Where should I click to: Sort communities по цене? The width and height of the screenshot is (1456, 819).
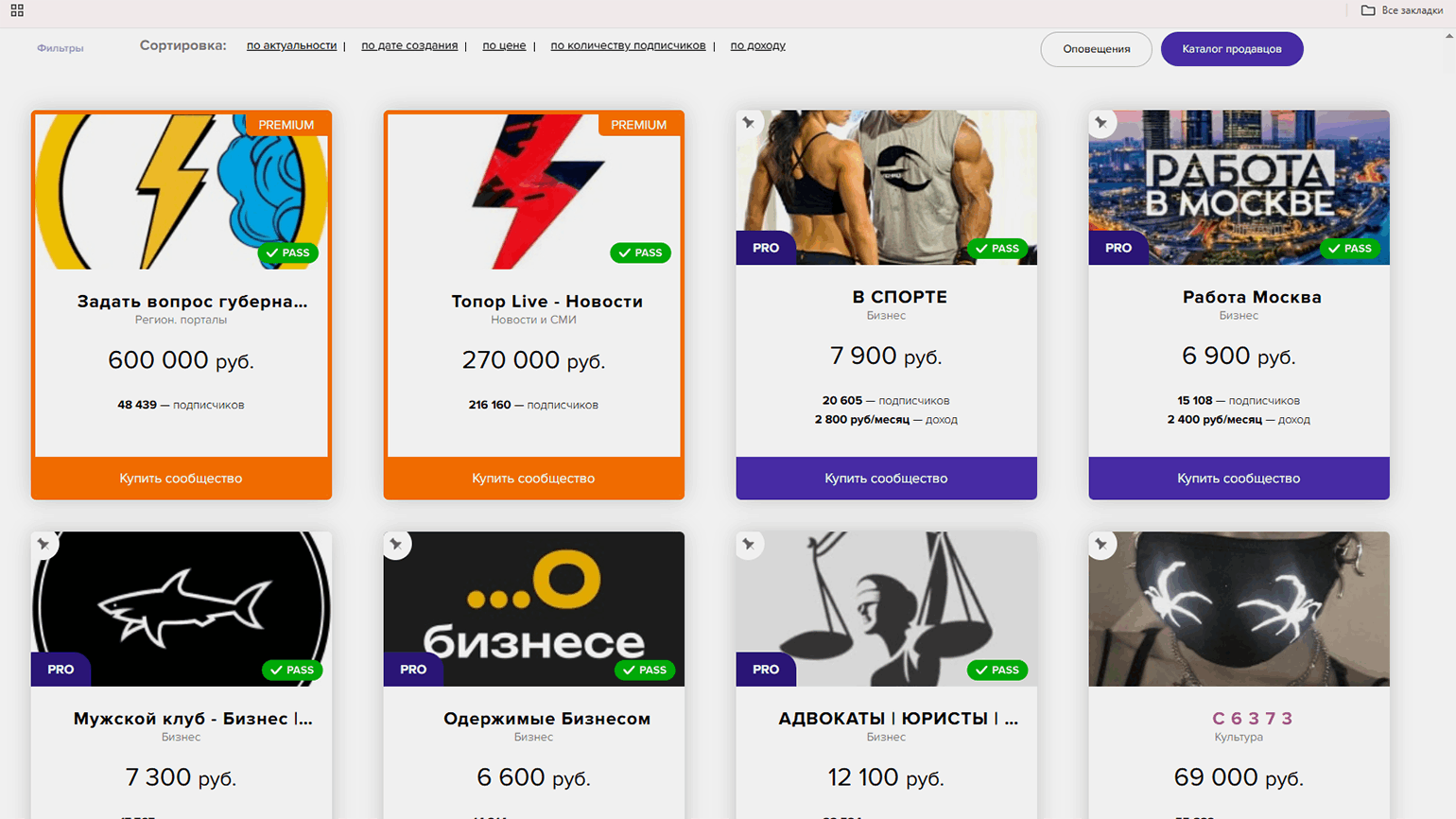pyautogui.click(x=504, y=45)
